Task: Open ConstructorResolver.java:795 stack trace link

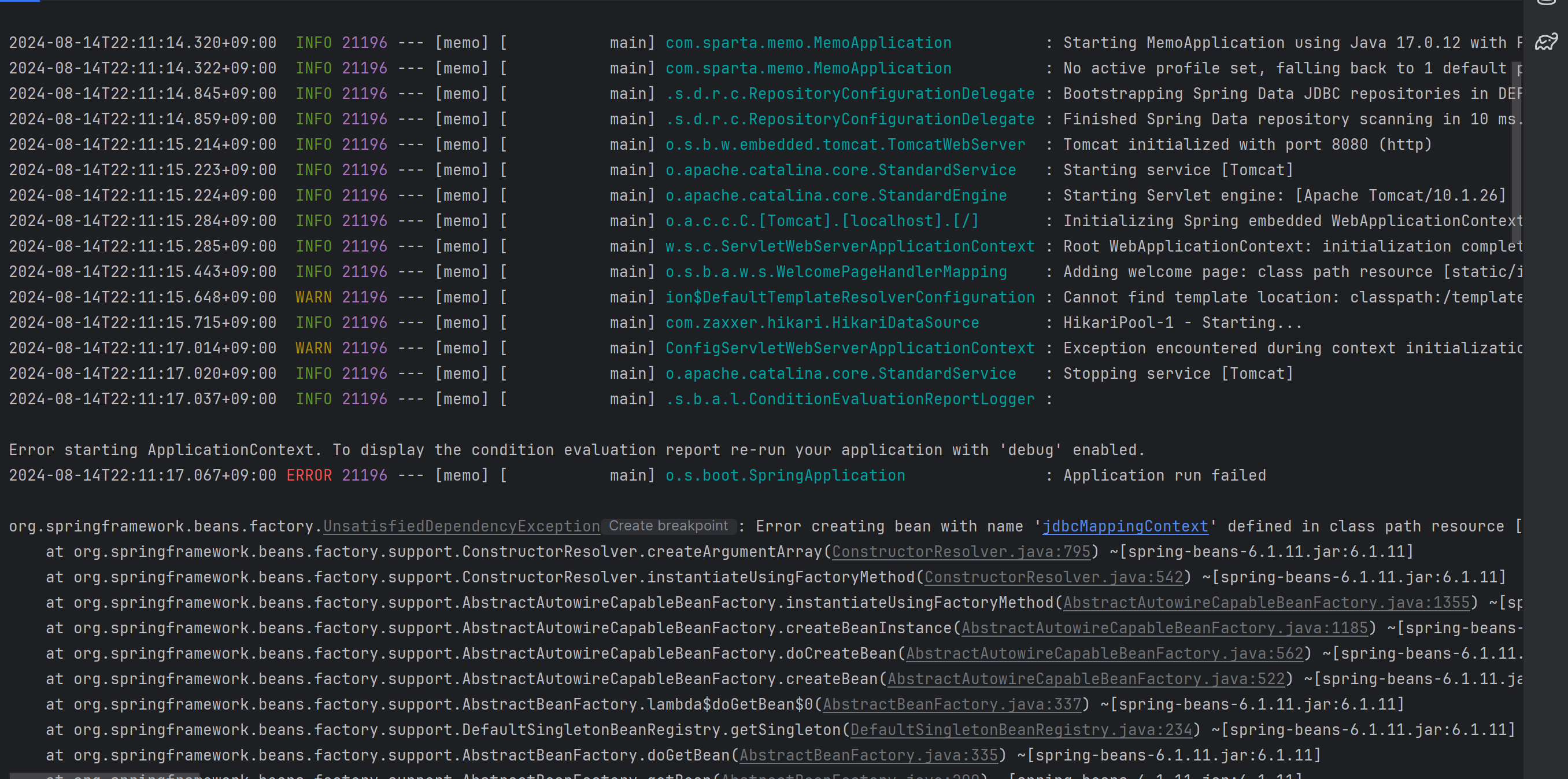Action: coord(961,552)
